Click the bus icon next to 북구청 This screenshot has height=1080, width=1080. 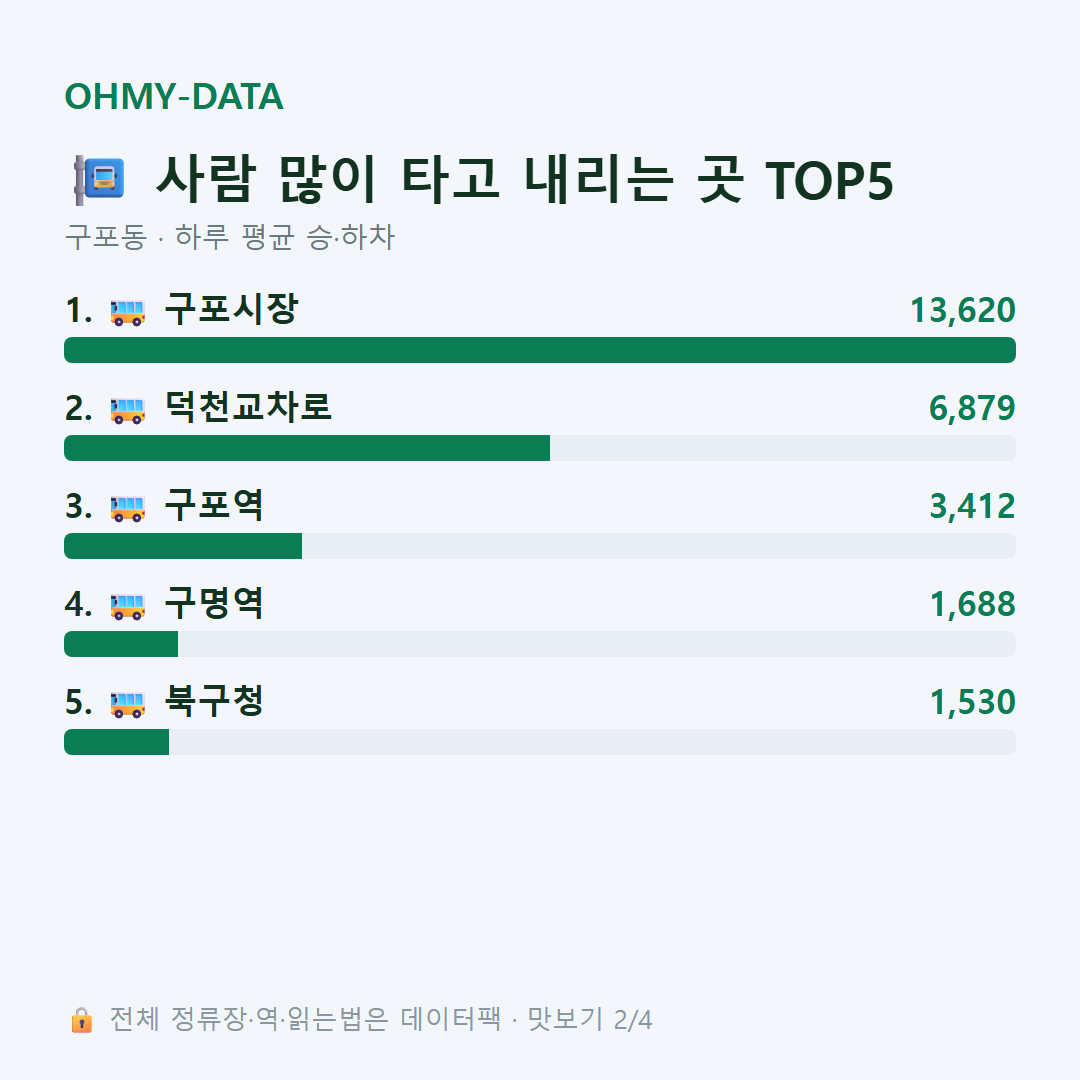point(128,704)
